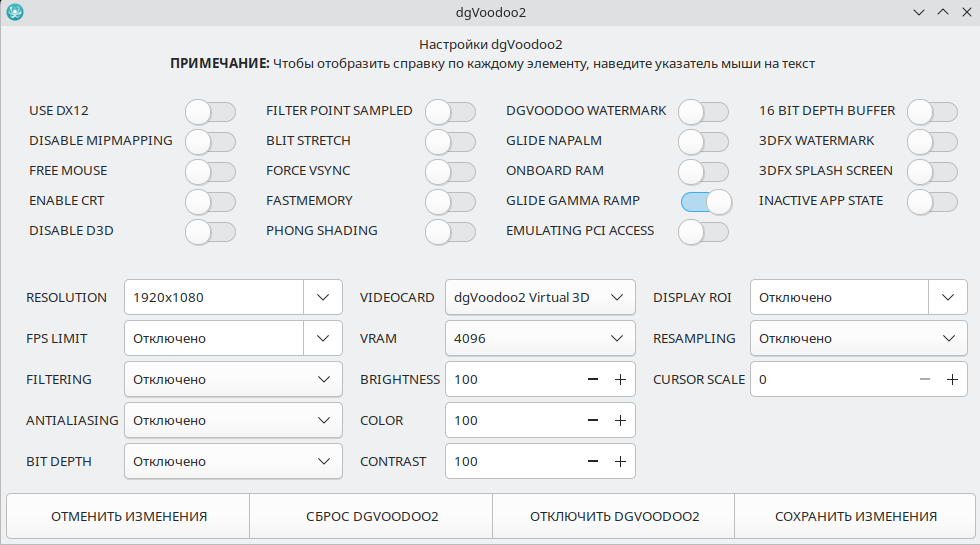The image size is (980, 545).
Task: Enable FORCE VSYNC toggle
Action: click(x=451, y=172)
